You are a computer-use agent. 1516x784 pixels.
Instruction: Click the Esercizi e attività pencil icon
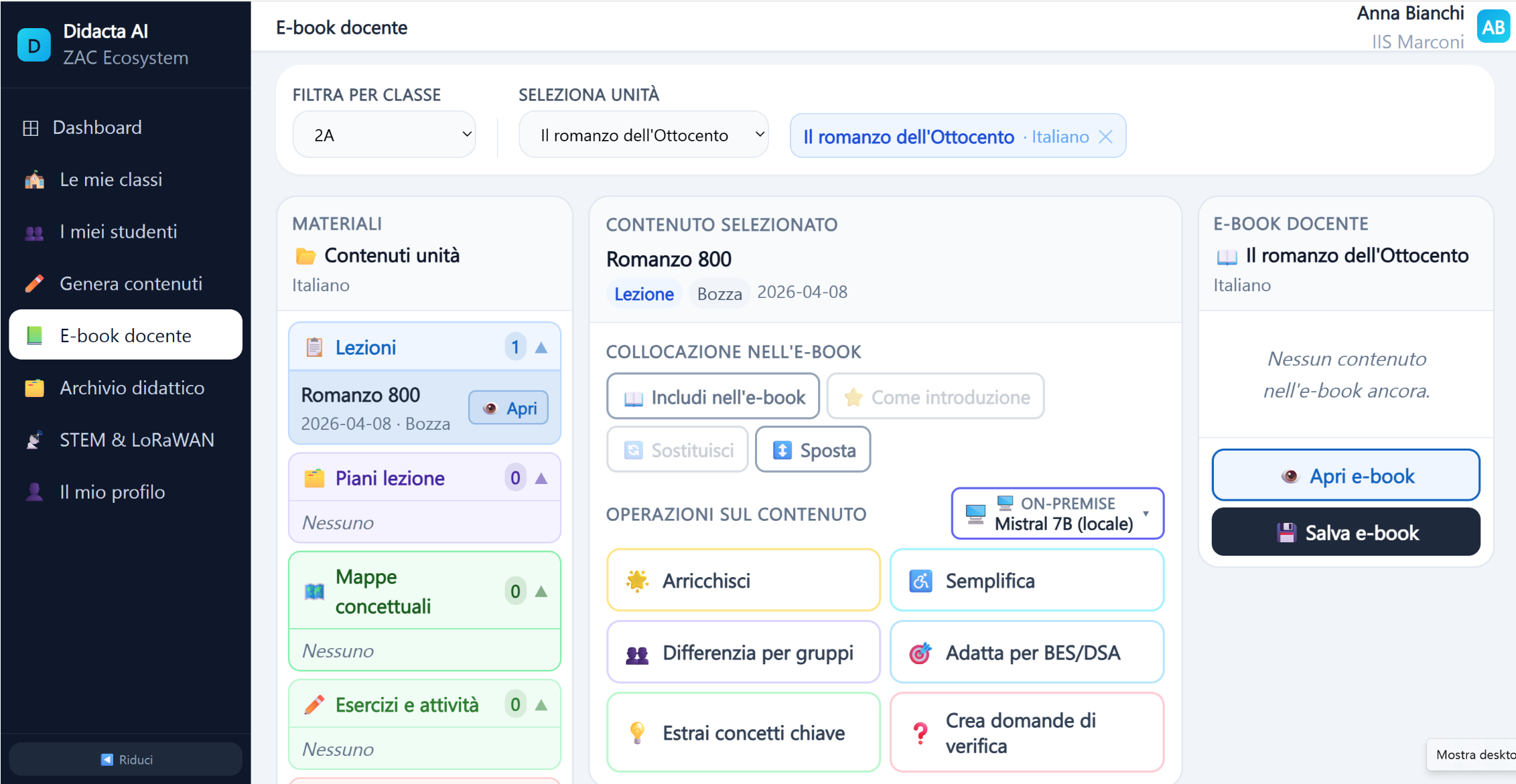314,704
